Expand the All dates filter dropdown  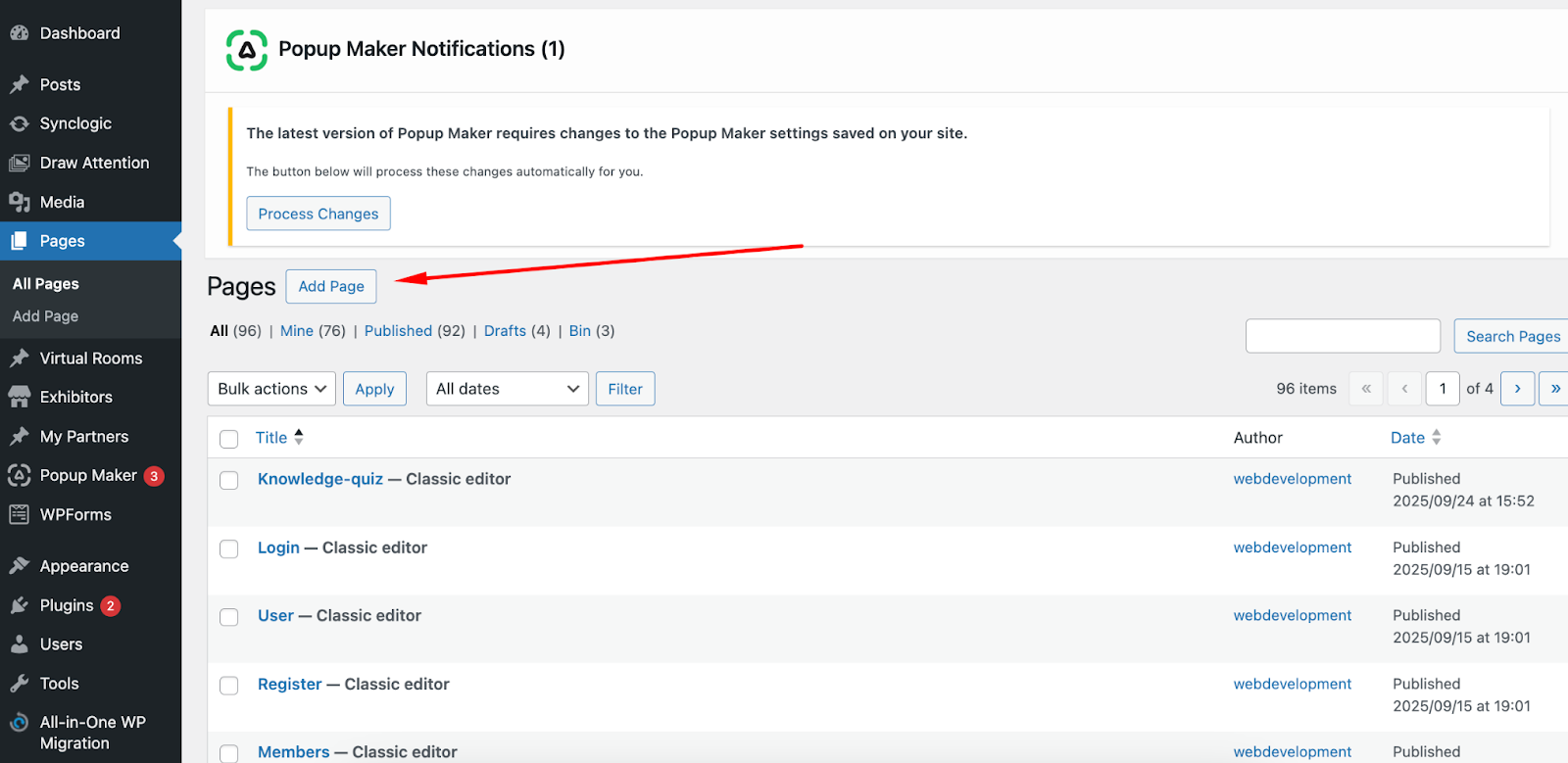[x=507, y=389]
